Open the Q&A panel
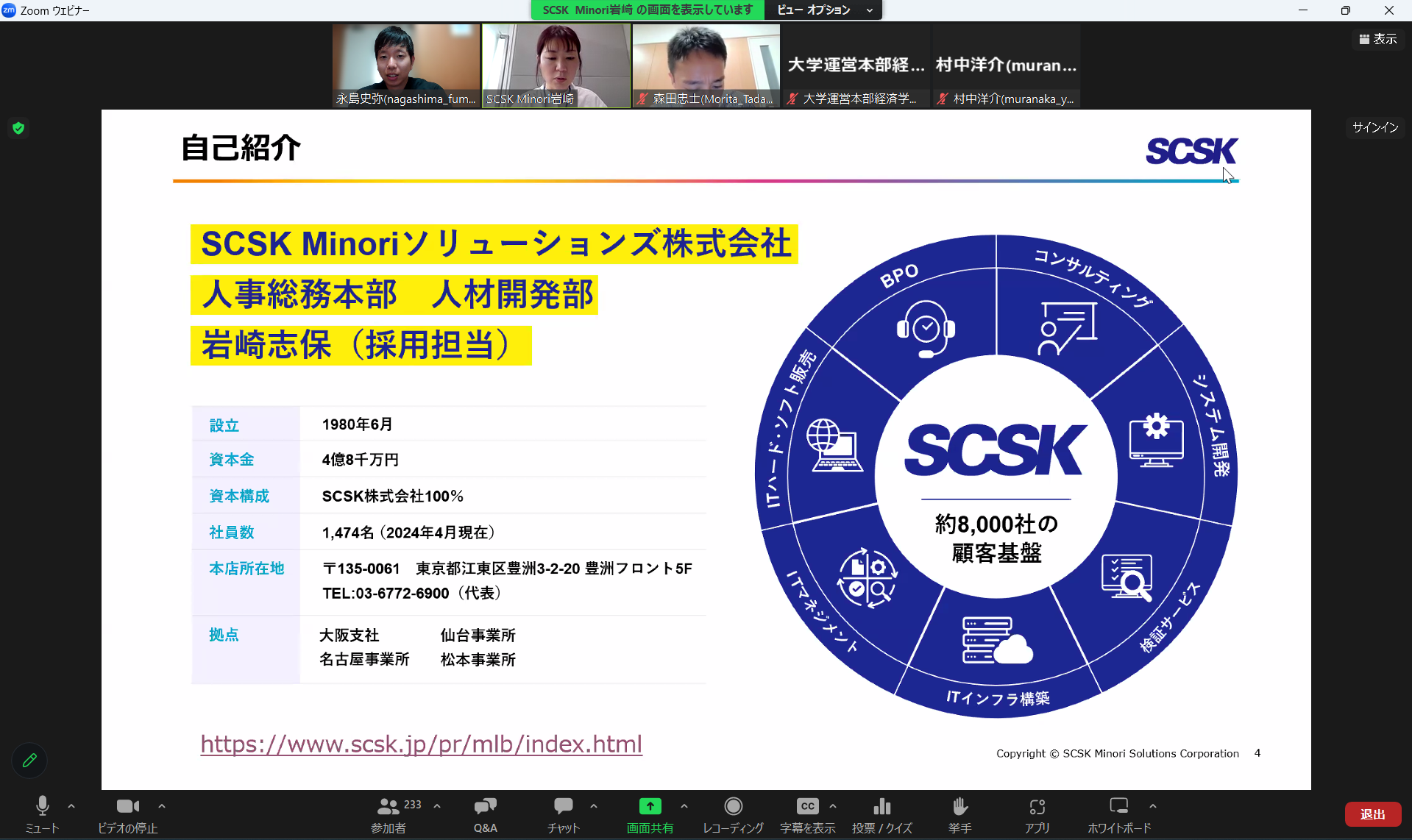The image size is (1412, 840). (485, 814)
